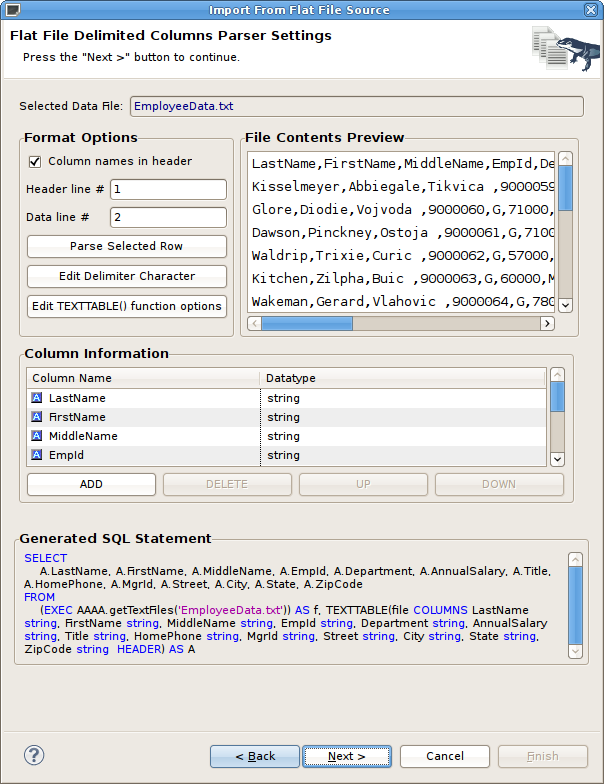Viewport: 604px width, 784px height.
Task: Click the ADD column button
Action: coord(91,484)
